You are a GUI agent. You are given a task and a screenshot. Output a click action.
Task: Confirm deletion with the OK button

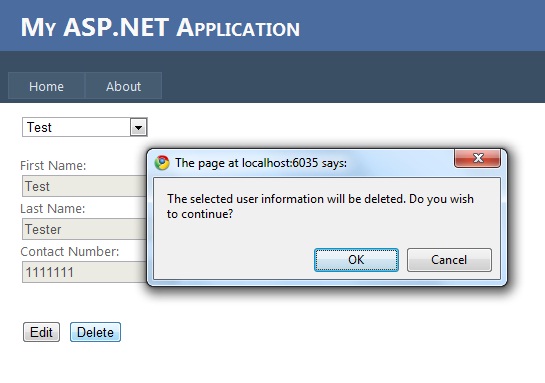pos(356,260)
